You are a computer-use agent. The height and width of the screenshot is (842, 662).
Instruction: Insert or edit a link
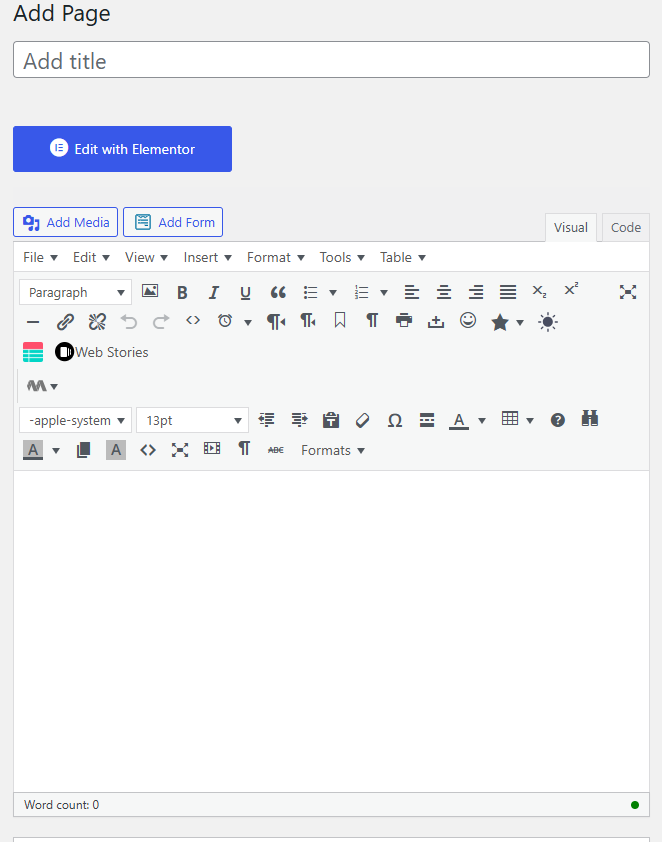(66, 322)
